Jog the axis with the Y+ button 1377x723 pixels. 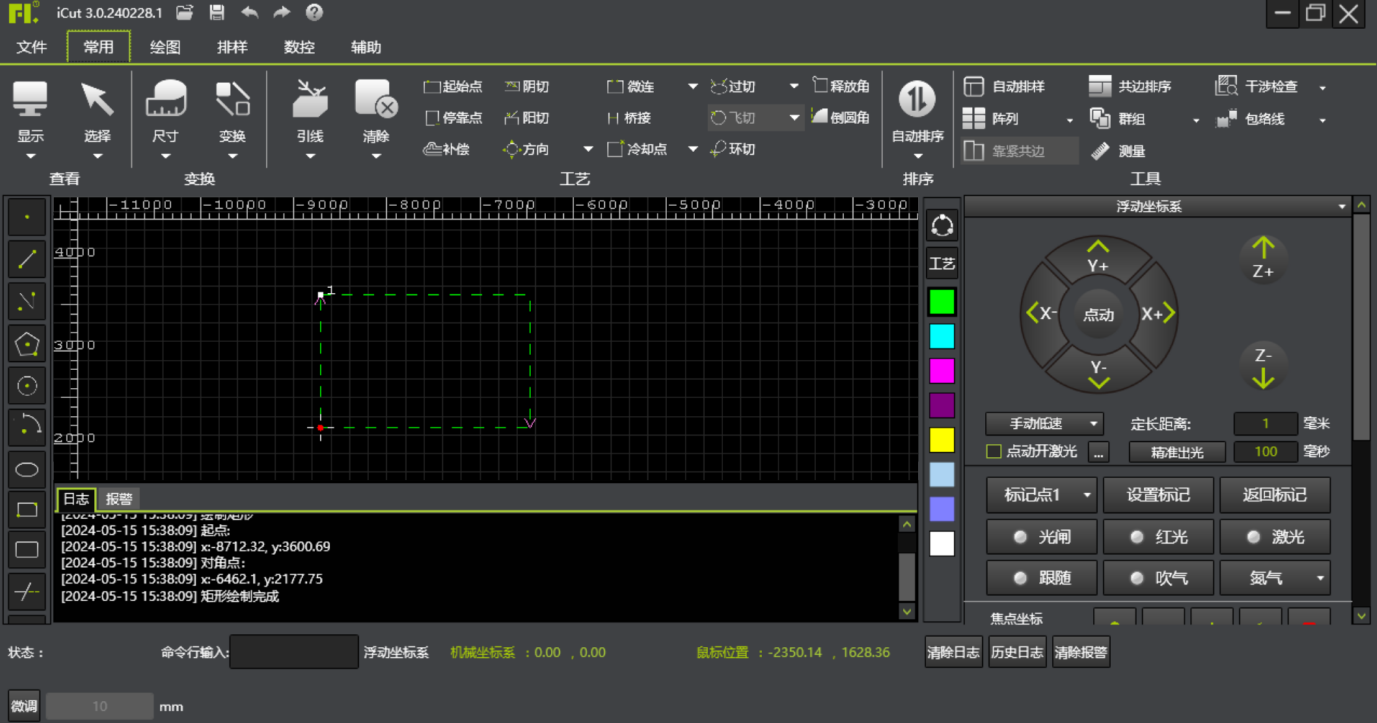[1098, 259]
